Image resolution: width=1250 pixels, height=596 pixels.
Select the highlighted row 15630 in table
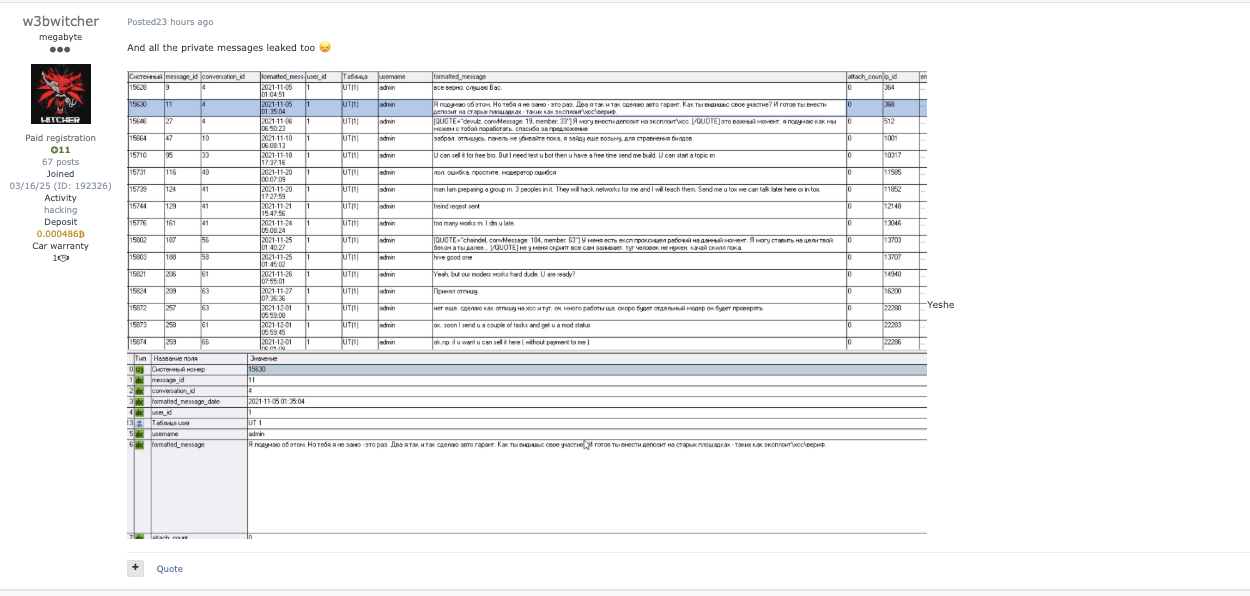click(527, 108)
